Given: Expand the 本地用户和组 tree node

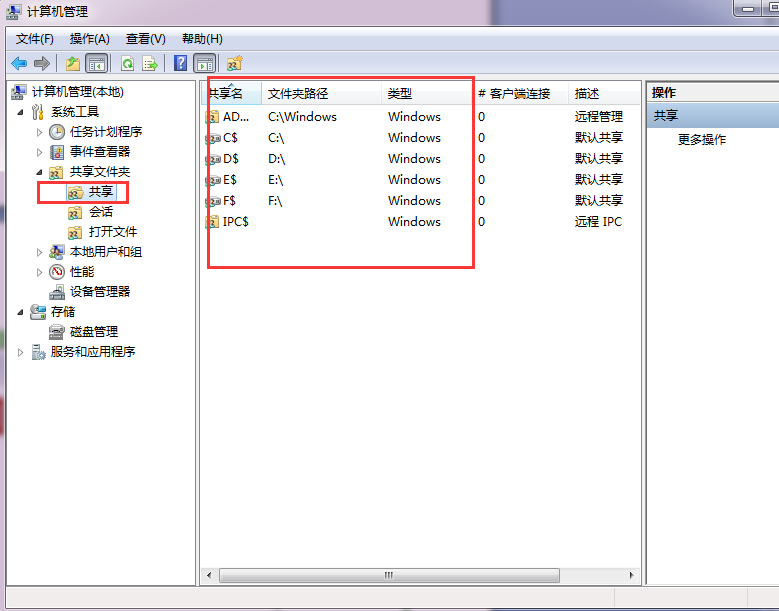Looking at the screenshot, I should (39, 252).
